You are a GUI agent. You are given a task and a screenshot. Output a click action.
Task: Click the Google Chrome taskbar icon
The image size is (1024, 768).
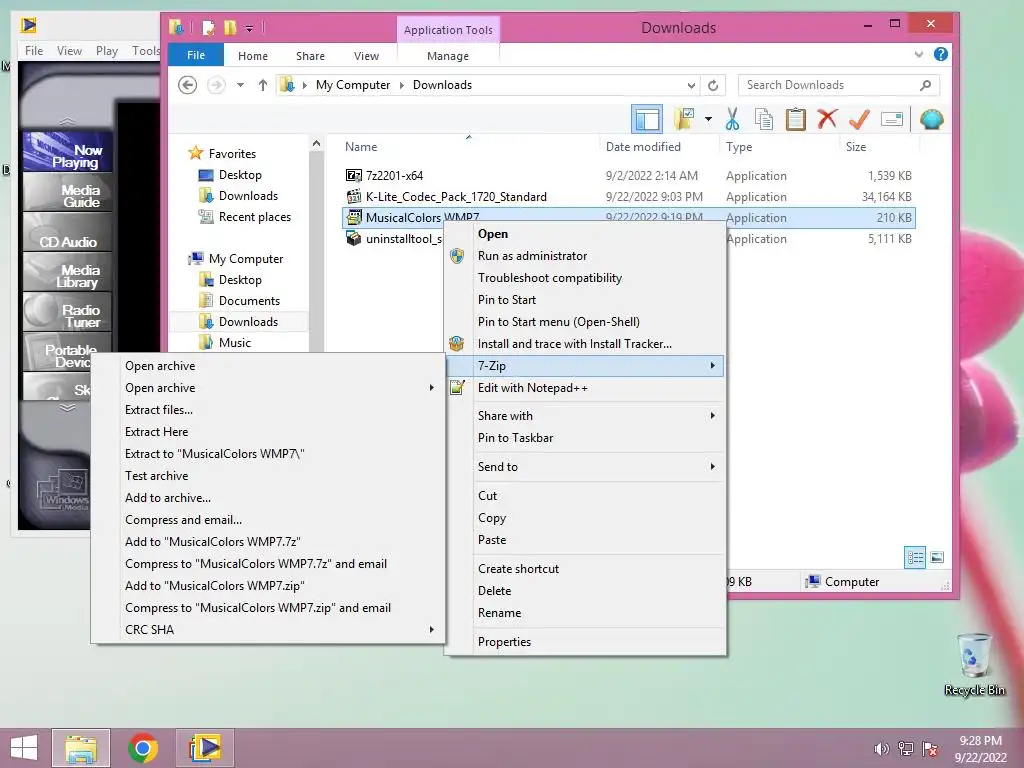click(x=143, y=748)
